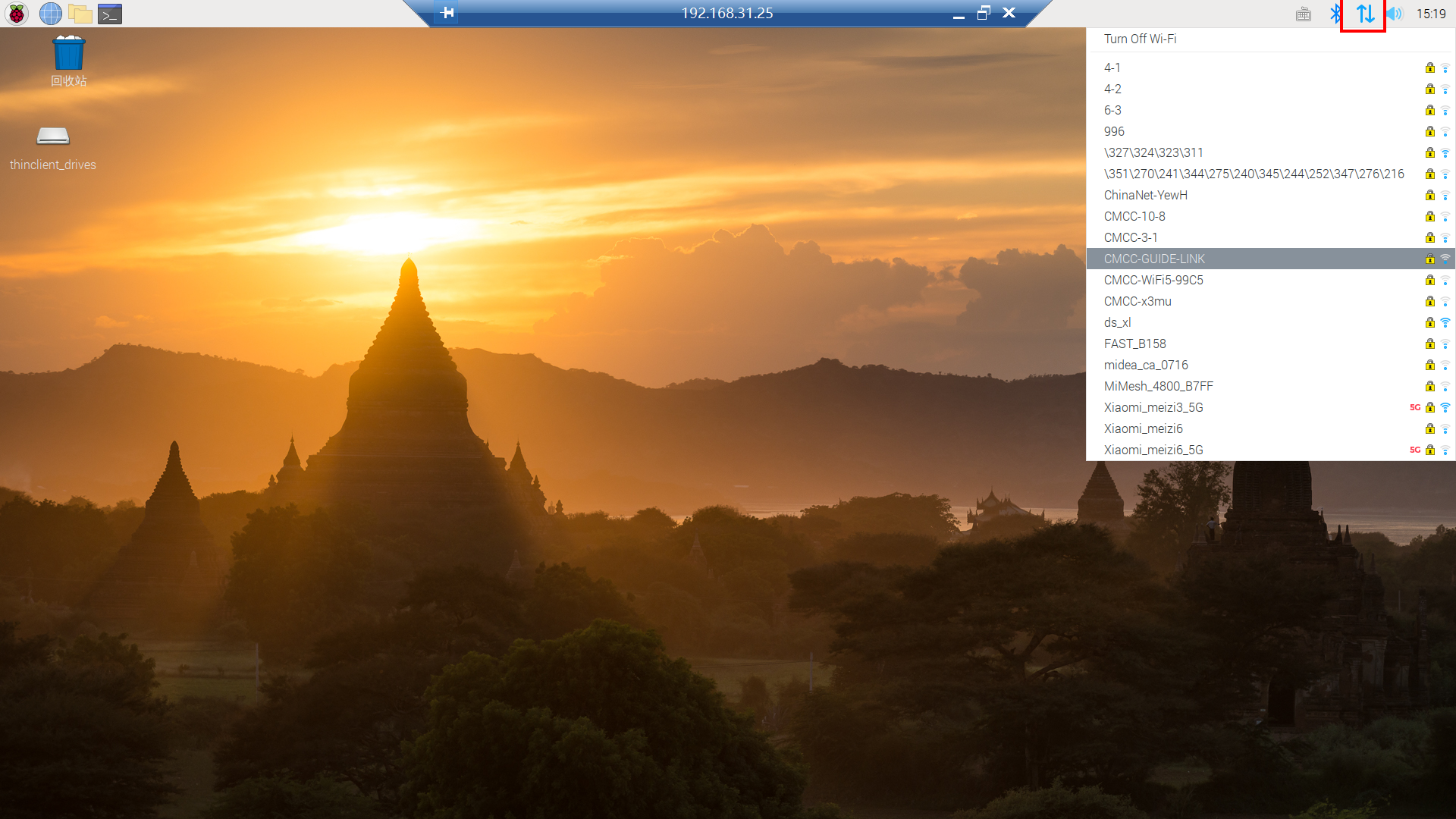Connect to MiMesh_4800_B7FF network
This screenshot has height=819, width=1456.
pos(1158,386)
